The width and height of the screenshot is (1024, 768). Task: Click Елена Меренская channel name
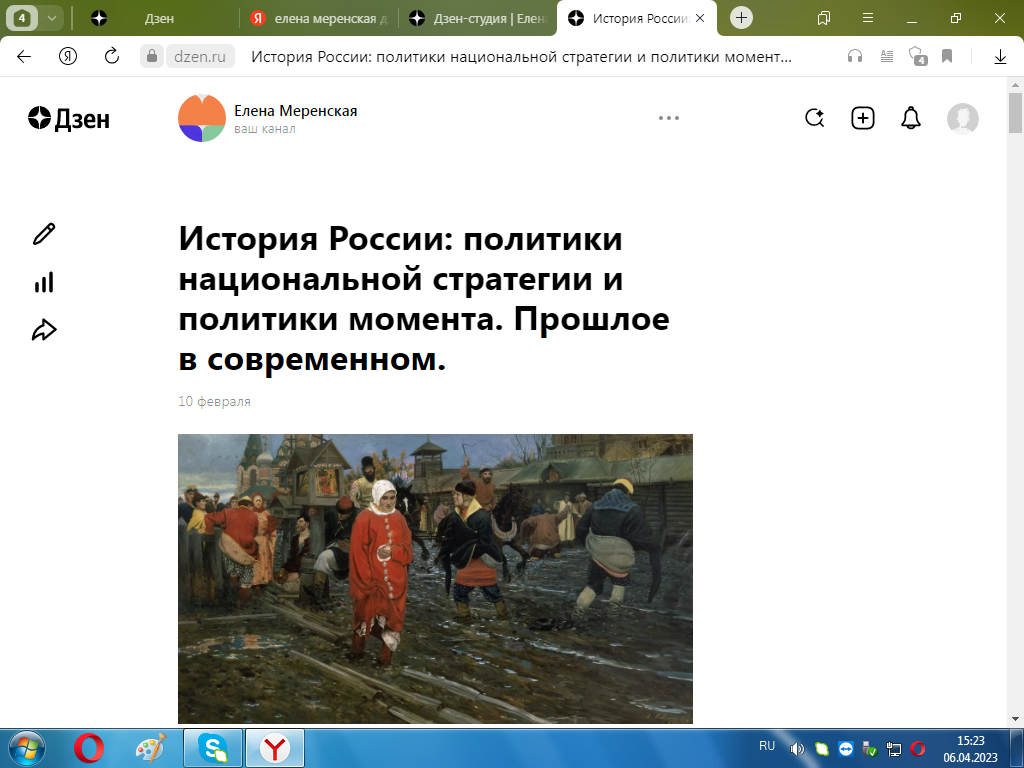(296, 111)
